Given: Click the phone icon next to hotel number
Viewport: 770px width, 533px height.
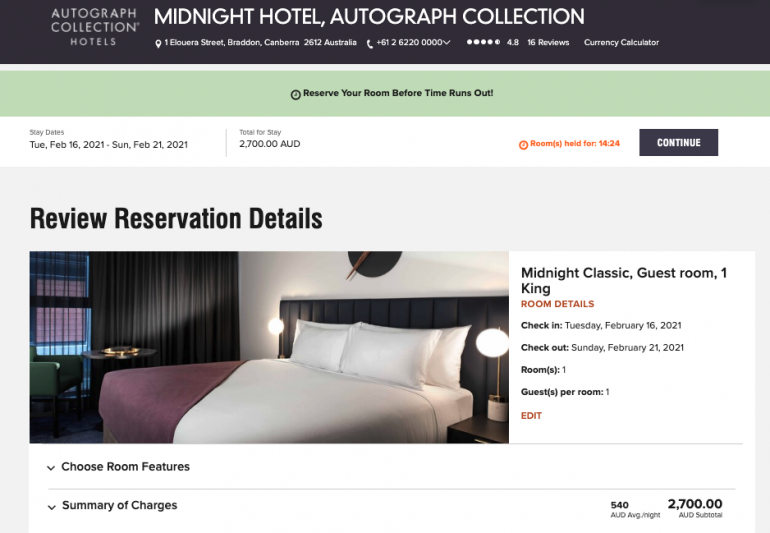Looking at the screenshot, I should (x=370, y=44).
